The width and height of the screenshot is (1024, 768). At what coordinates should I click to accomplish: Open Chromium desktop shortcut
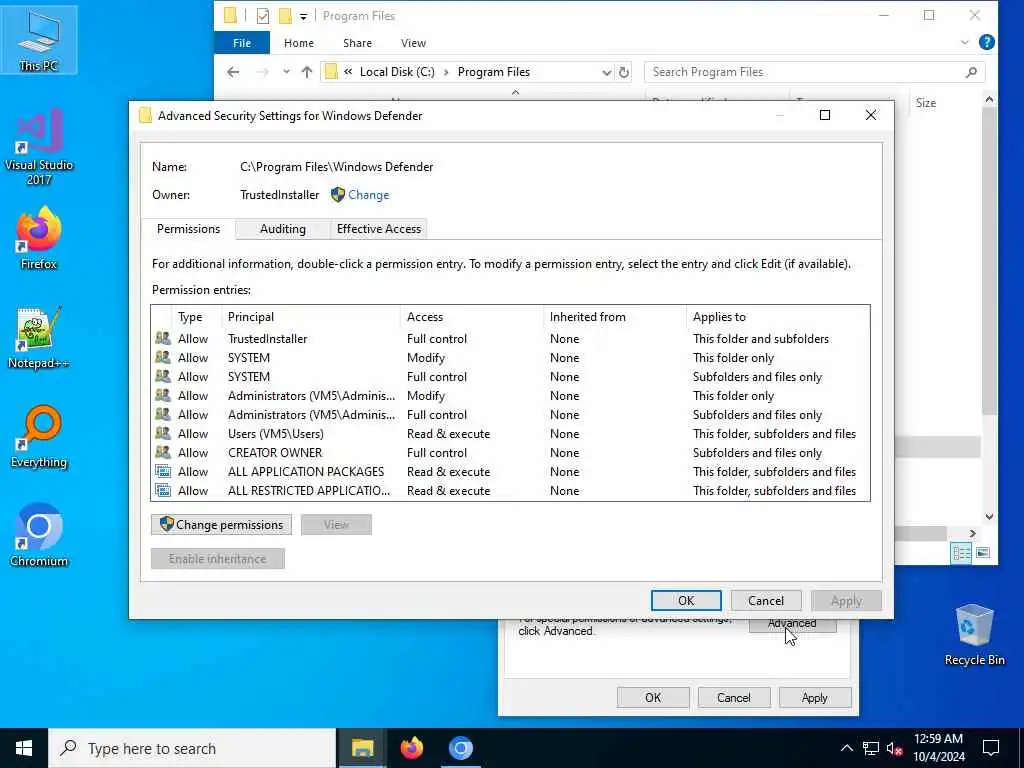click(x=39, y=536)
